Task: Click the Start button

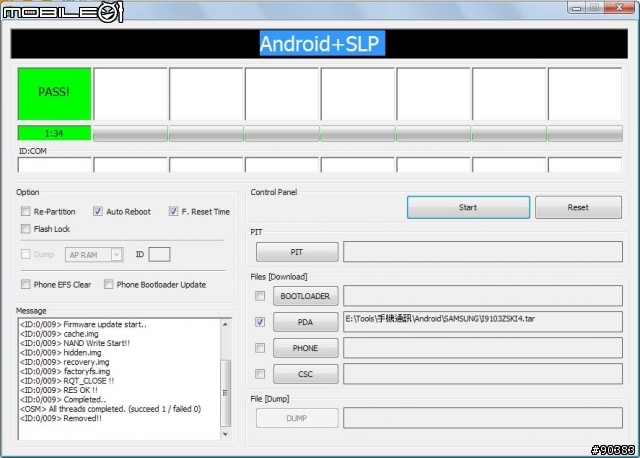Action: pyautogui.click(x=468, y=207)
